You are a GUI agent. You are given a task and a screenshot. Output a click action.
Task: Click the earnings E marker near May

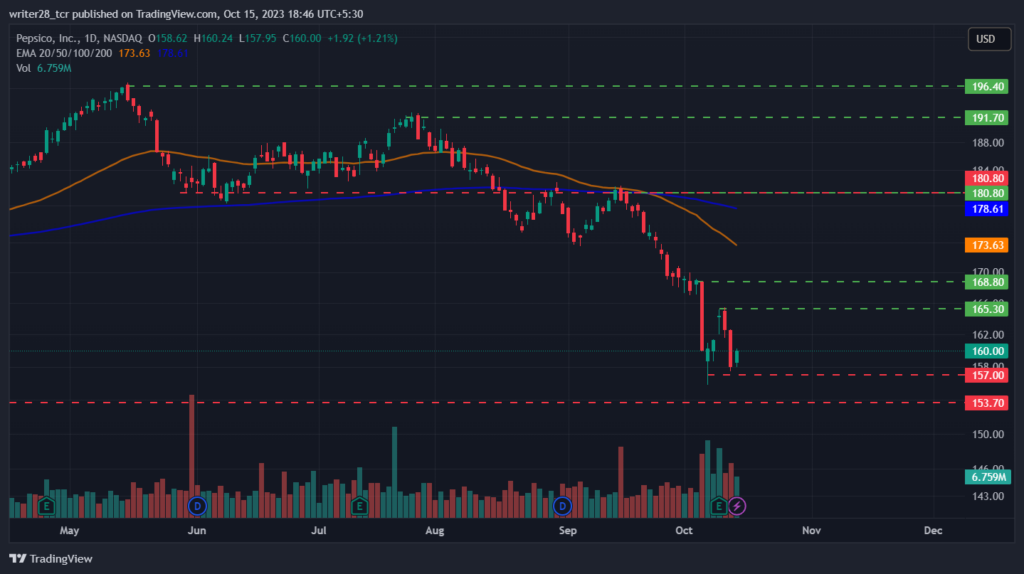46,506
